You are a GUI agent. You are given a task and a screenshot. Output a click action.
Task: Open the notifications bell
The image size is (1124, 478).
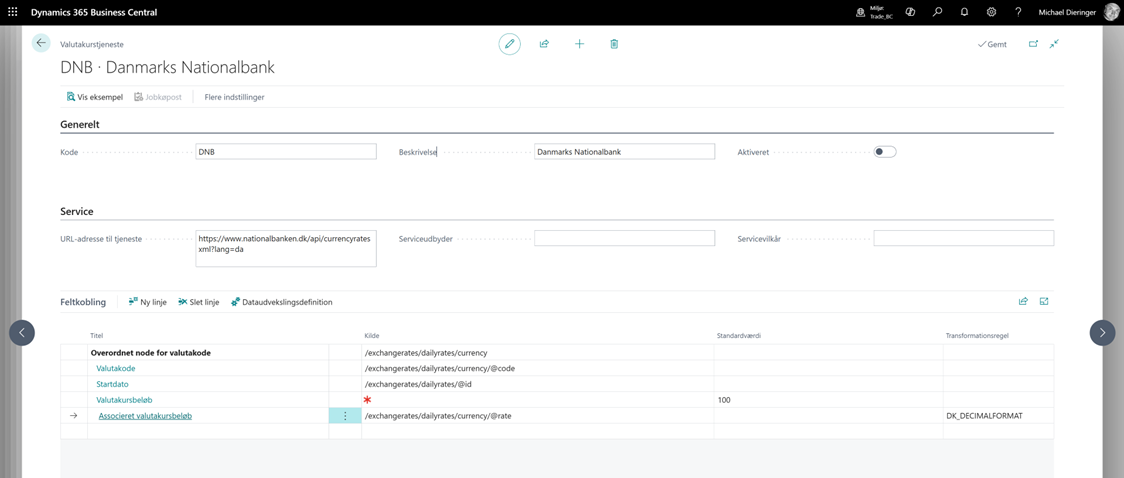pos(964,12)
